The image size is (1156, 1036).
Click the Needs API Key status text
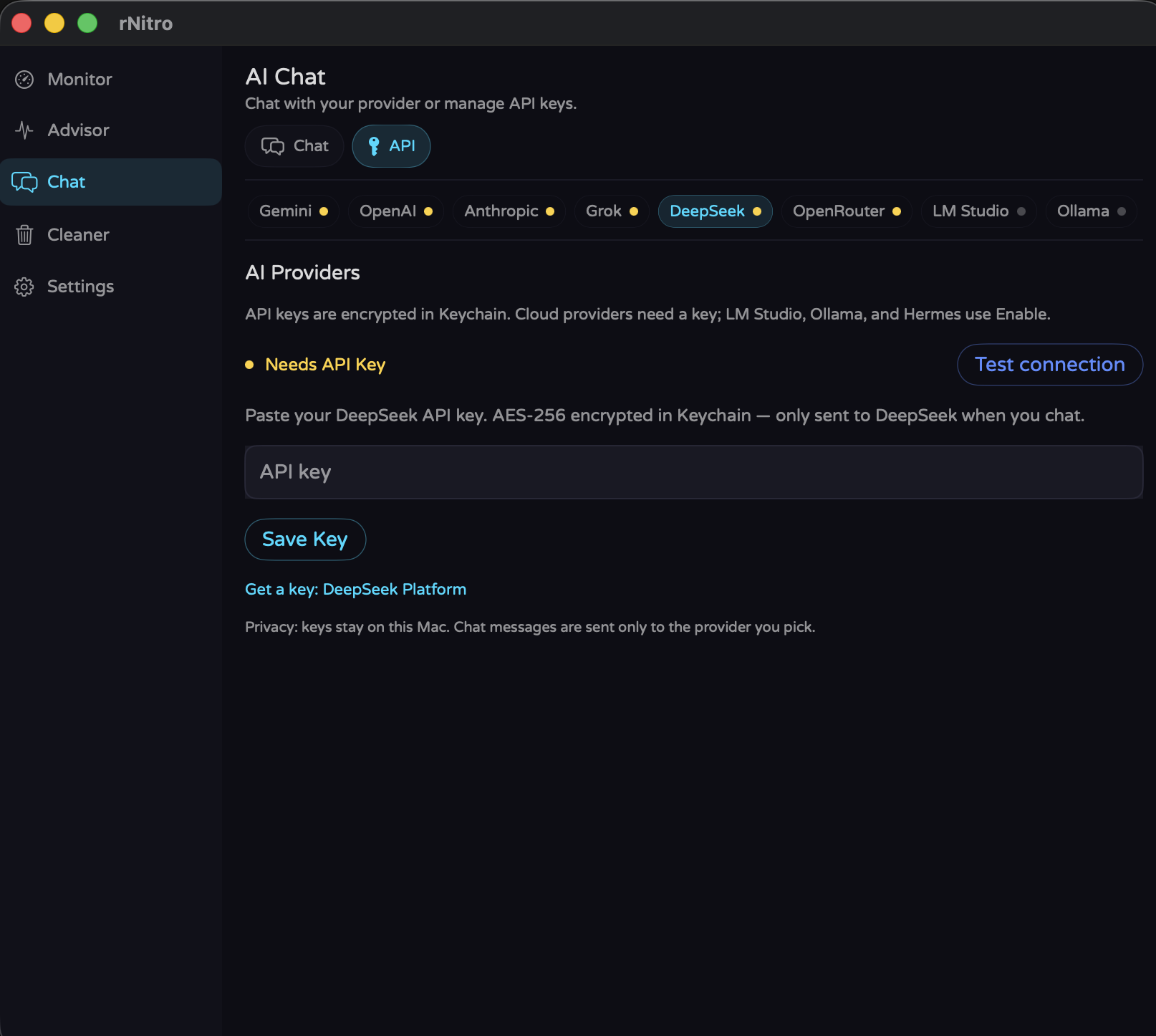click(325, 365)
